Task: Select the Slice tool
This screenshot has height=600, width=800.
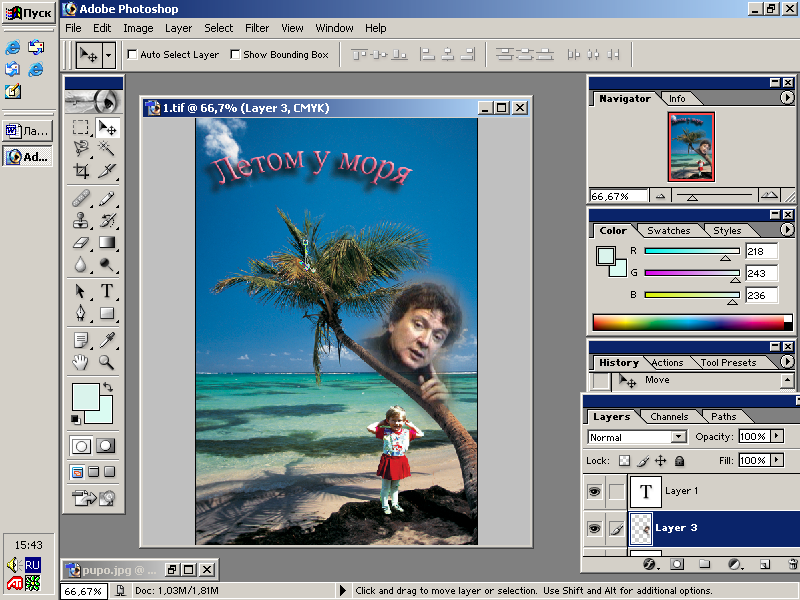Action: pyautogui.click(x=107, y=170)
